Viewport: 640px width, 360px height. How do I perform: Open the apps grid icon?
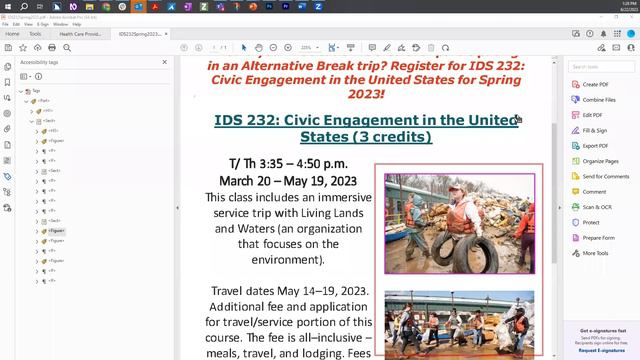(x=617, y=34)
